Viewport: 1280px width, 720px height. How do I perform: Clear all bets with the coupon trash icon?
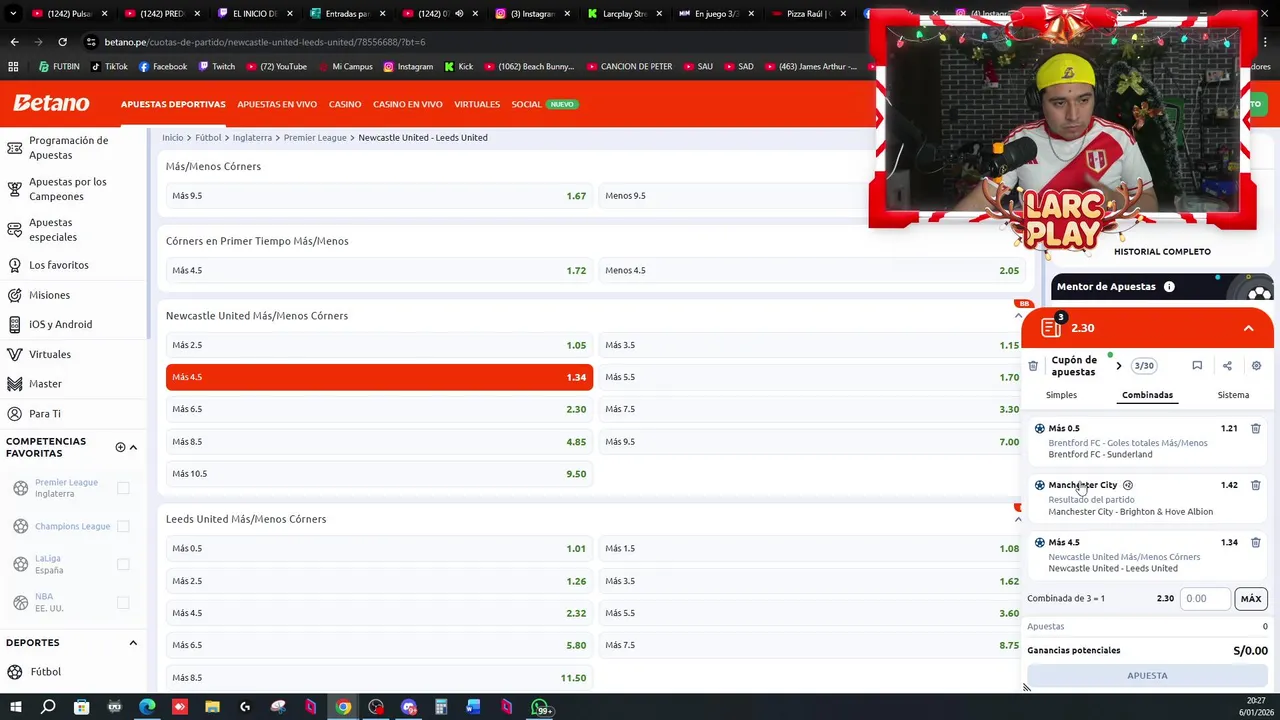(1033, 366)
